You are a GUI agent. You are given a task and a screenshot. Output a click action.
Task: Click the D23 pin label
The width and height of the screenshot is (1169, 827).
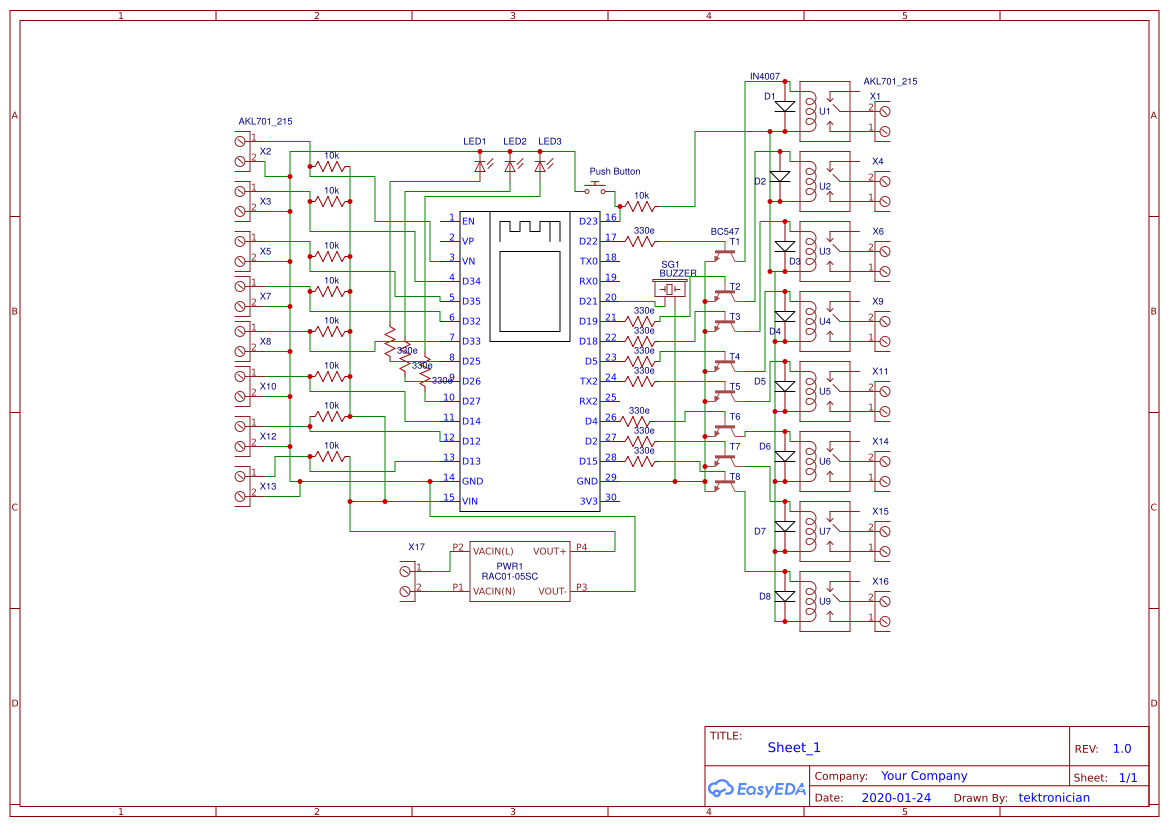coord(588,221)
